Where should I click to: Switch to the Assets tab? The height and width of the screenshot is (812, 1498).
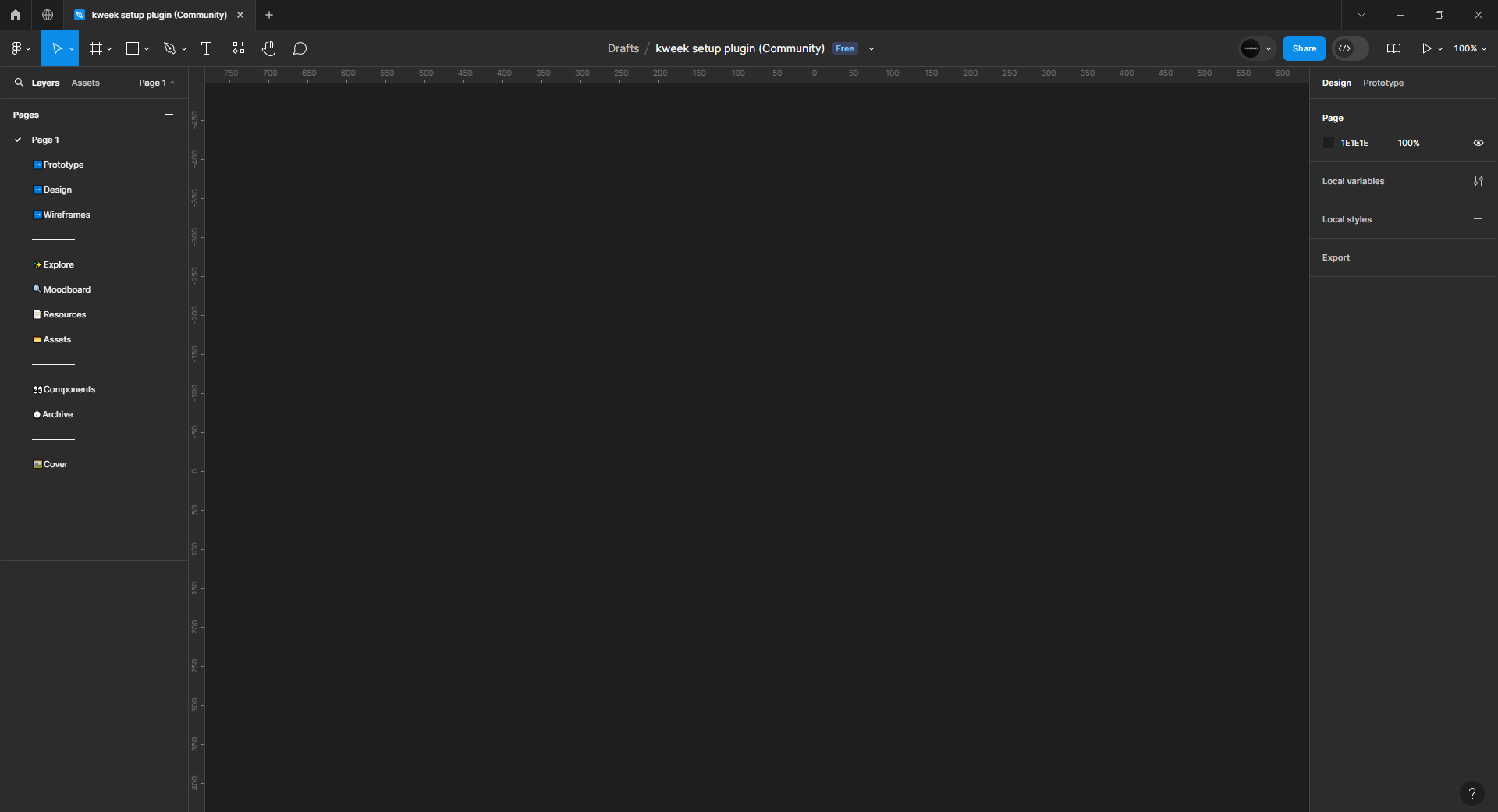[85, 83]
